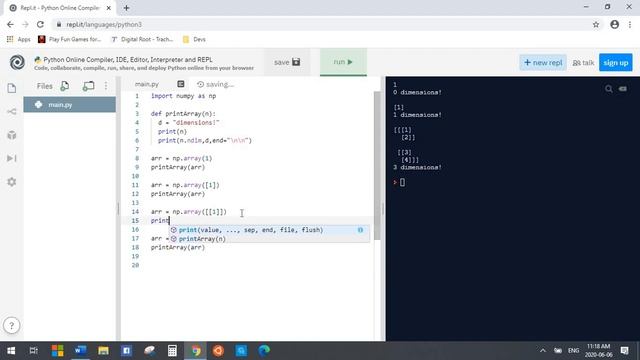640x360 pixels.
Task: Open Calculator from taskbar
Action: point(172,351)
